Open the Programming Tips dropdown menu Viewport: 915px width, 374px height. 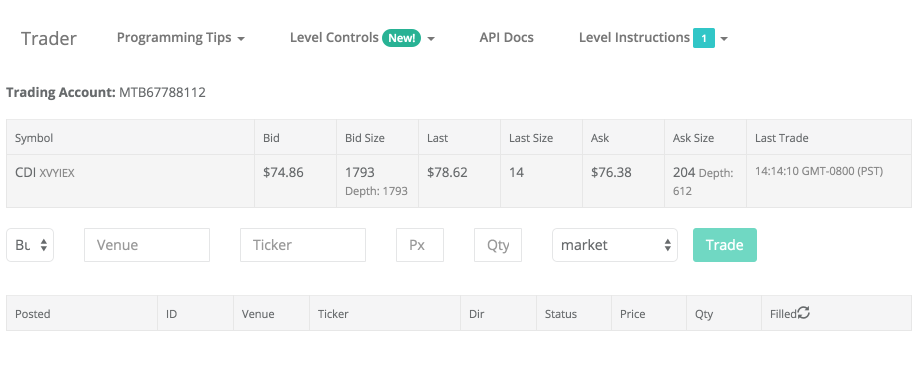[180, 38]
